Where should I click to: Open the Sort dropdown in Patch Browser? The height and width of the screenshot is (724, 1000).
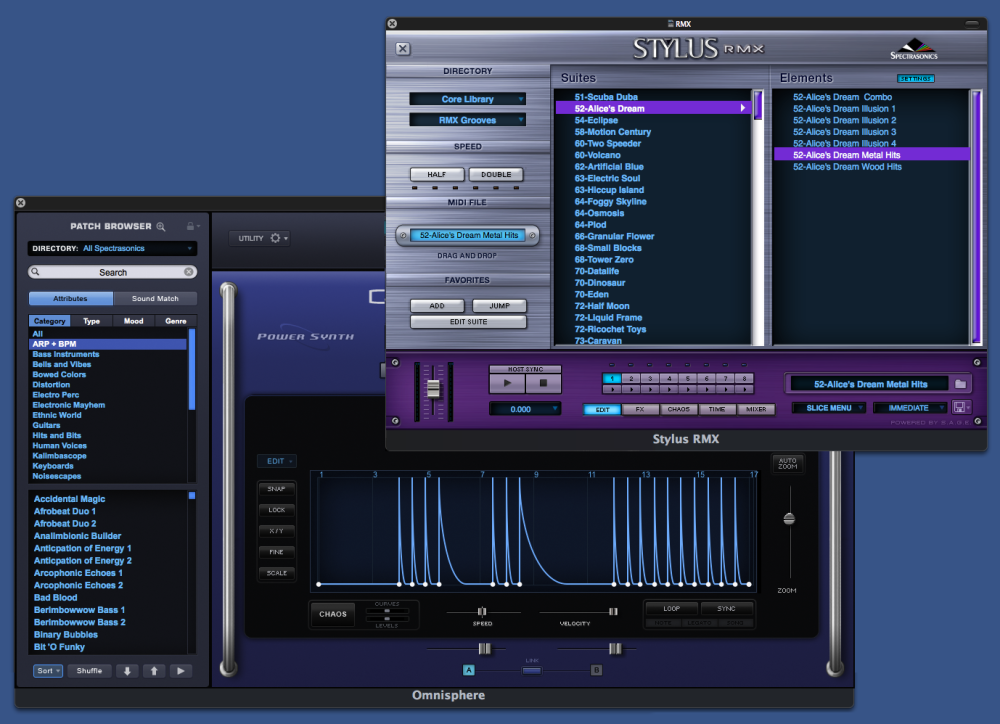tap(48, 670)
